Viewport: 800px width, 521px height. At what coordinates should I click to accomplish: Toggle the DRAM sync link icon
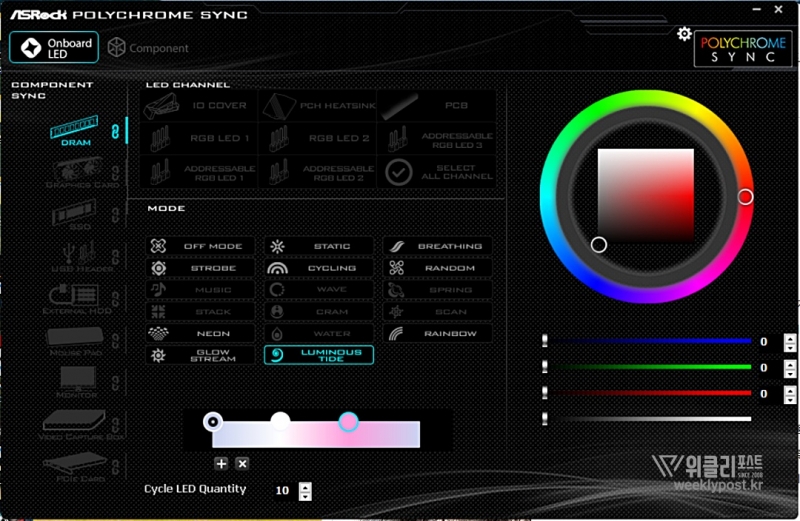tap(115, 131)
